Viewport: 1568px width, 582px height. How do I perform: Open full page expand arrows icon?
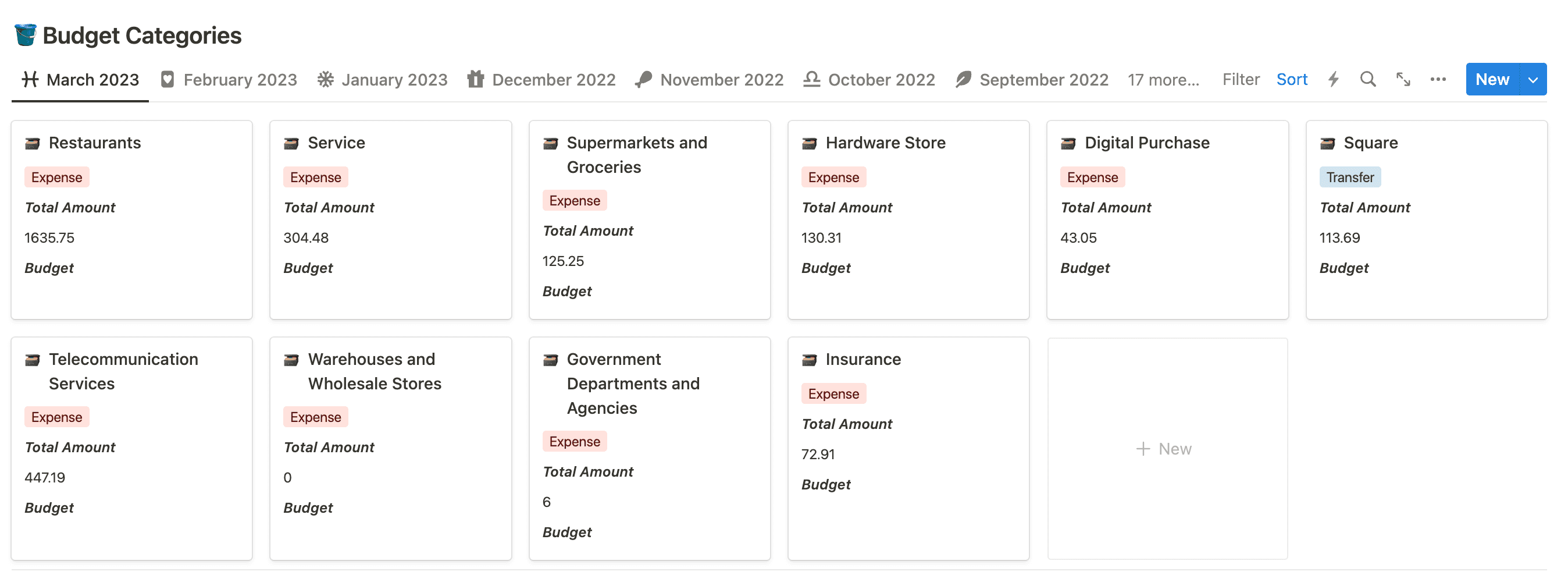pos(1403,79)
